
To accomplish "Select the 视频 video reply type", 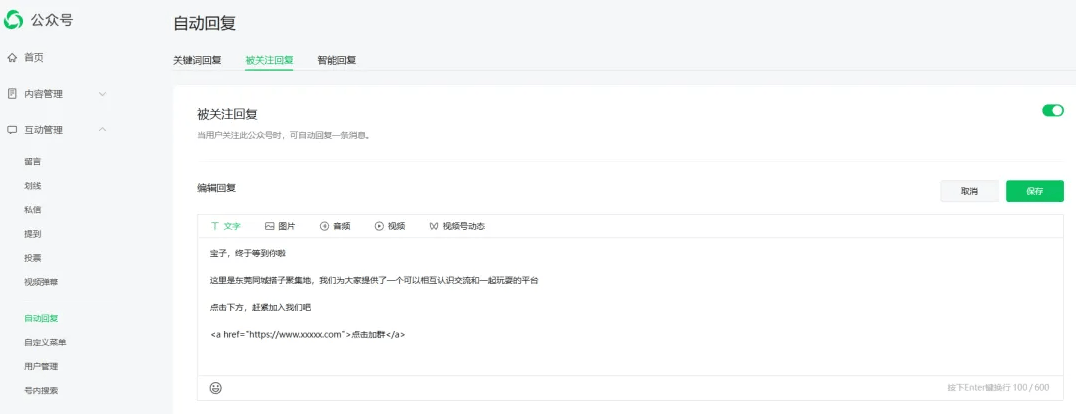I will pos(390,226).
